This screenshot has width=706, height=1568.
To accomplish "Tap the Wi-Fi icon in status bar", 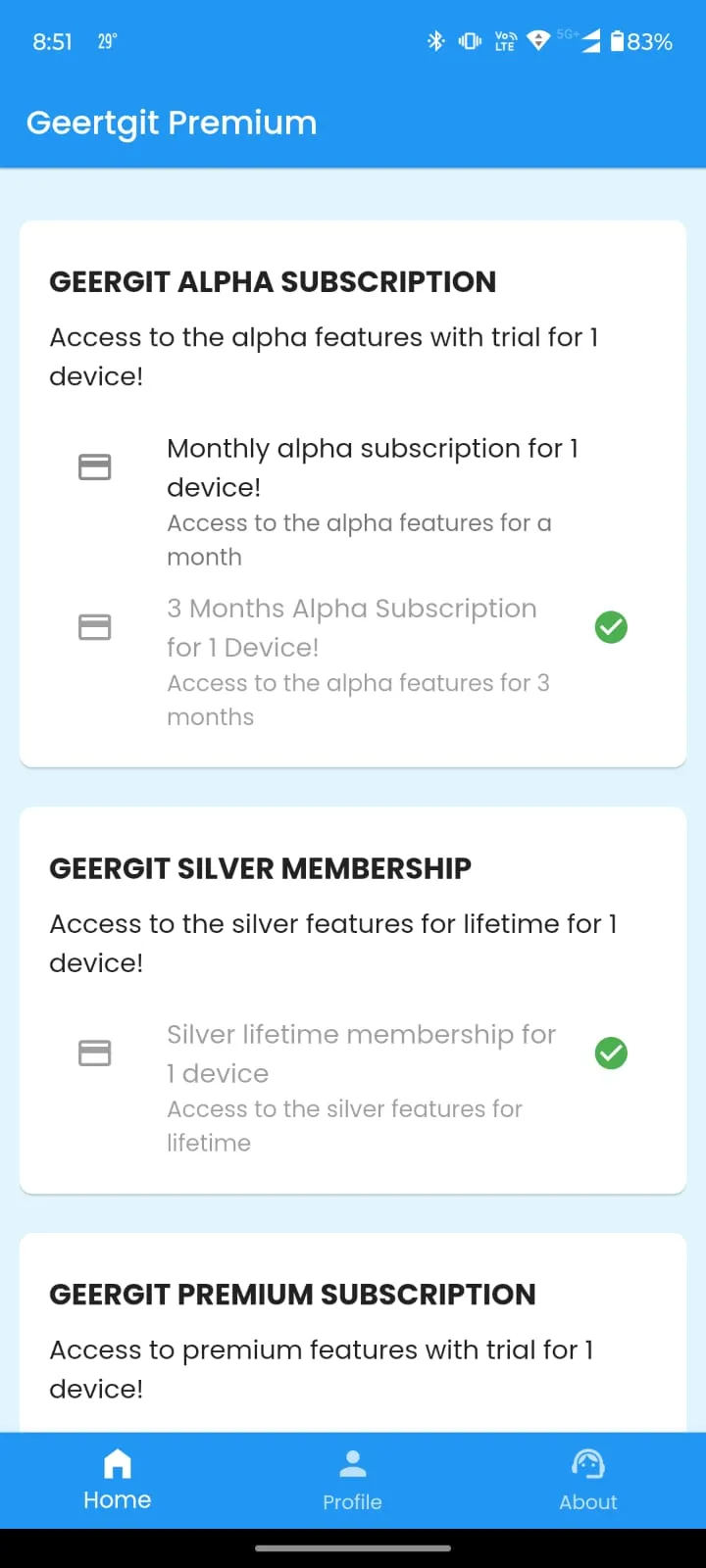I will point(538,41).
